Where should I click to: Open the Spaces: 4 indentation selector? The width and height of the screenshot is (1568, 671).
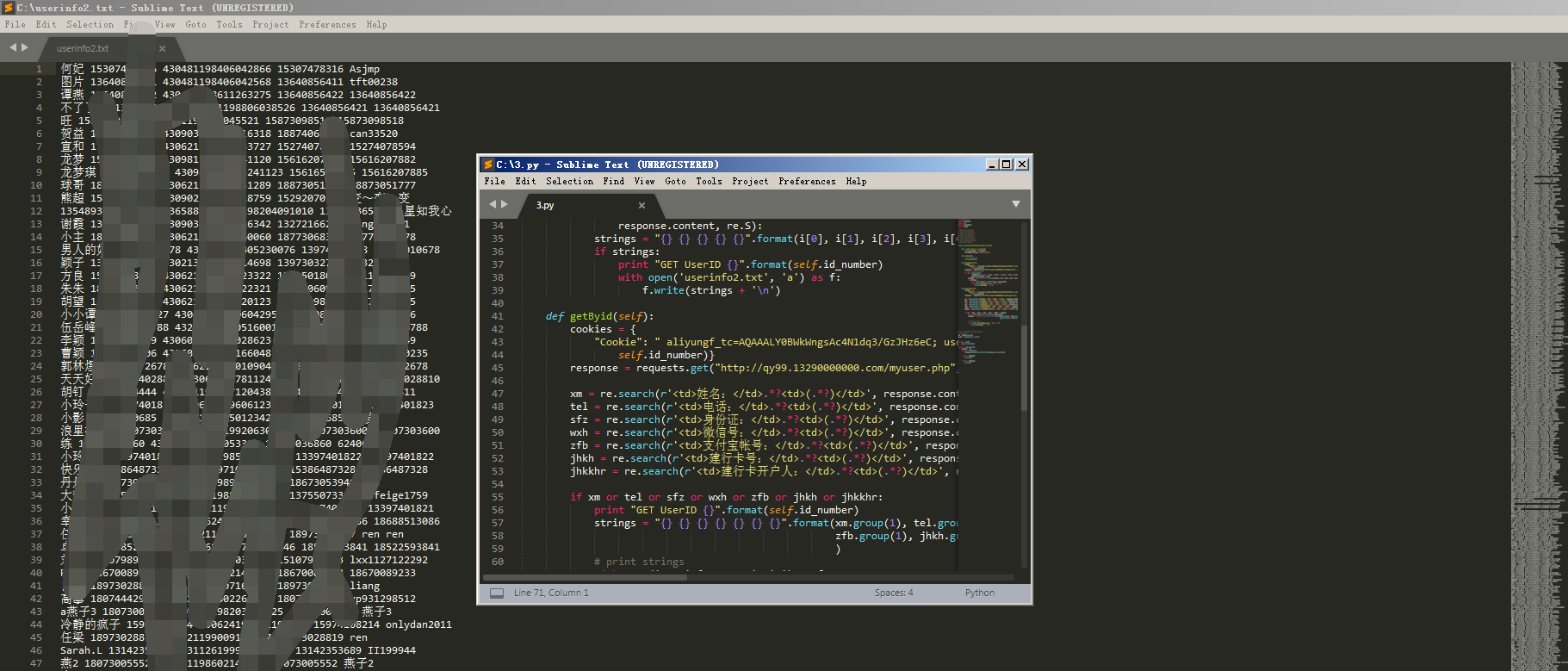(x=894, y=593)
